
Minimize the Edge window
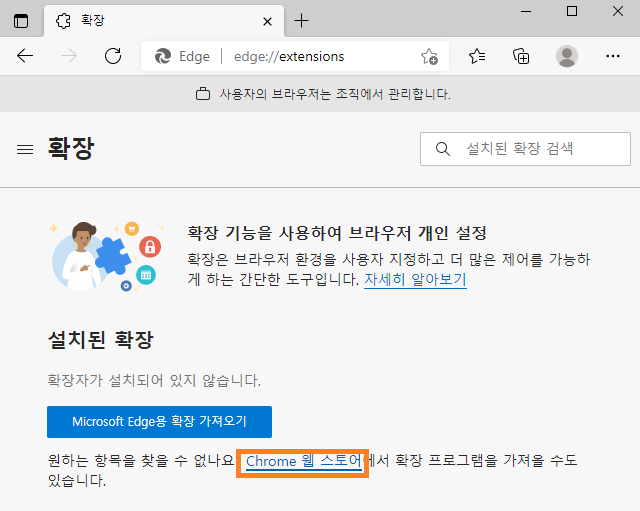526,11
